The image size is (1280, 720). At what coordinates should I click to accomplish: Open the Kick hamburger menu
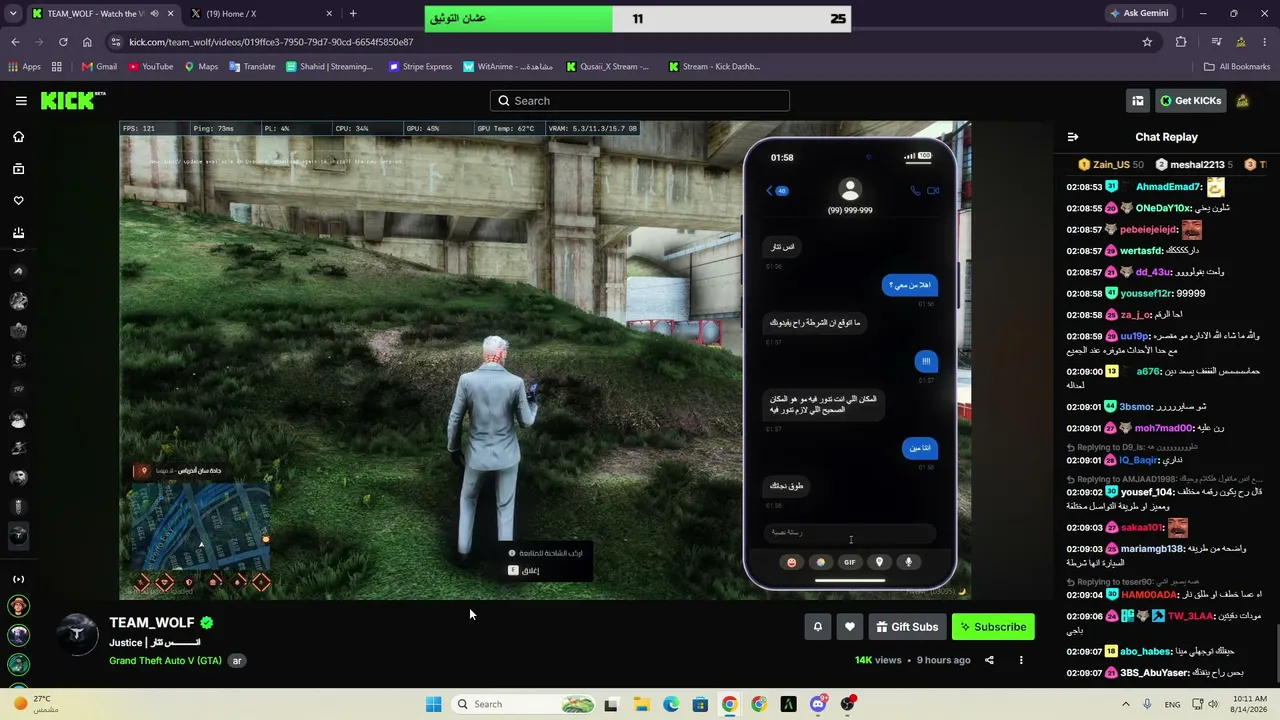pos(21,101)
